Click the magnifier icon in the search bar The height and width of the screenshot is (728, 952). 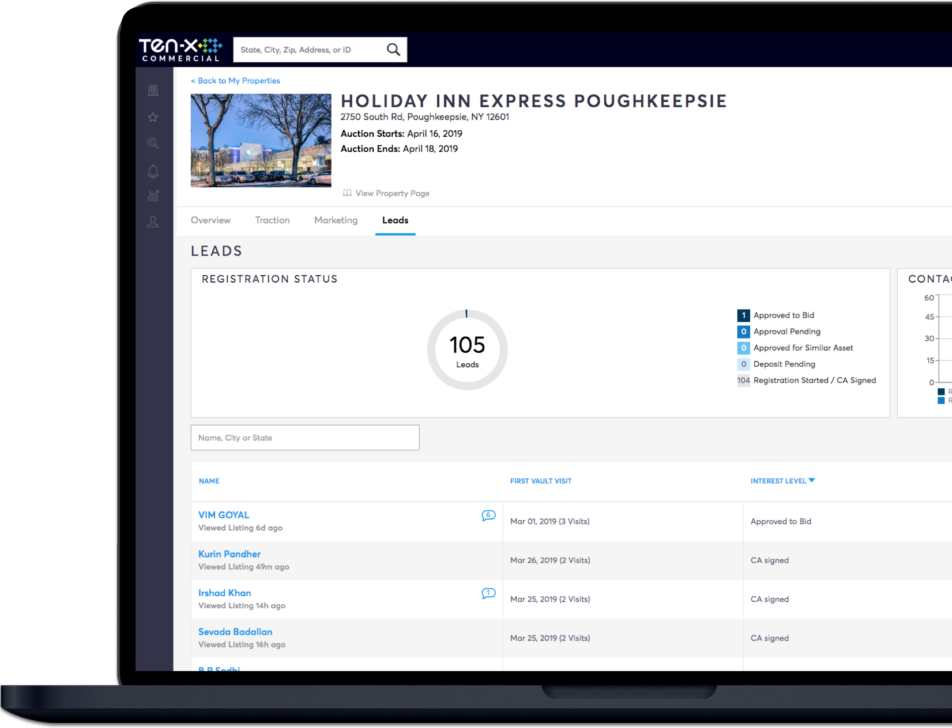pos(393,50)
